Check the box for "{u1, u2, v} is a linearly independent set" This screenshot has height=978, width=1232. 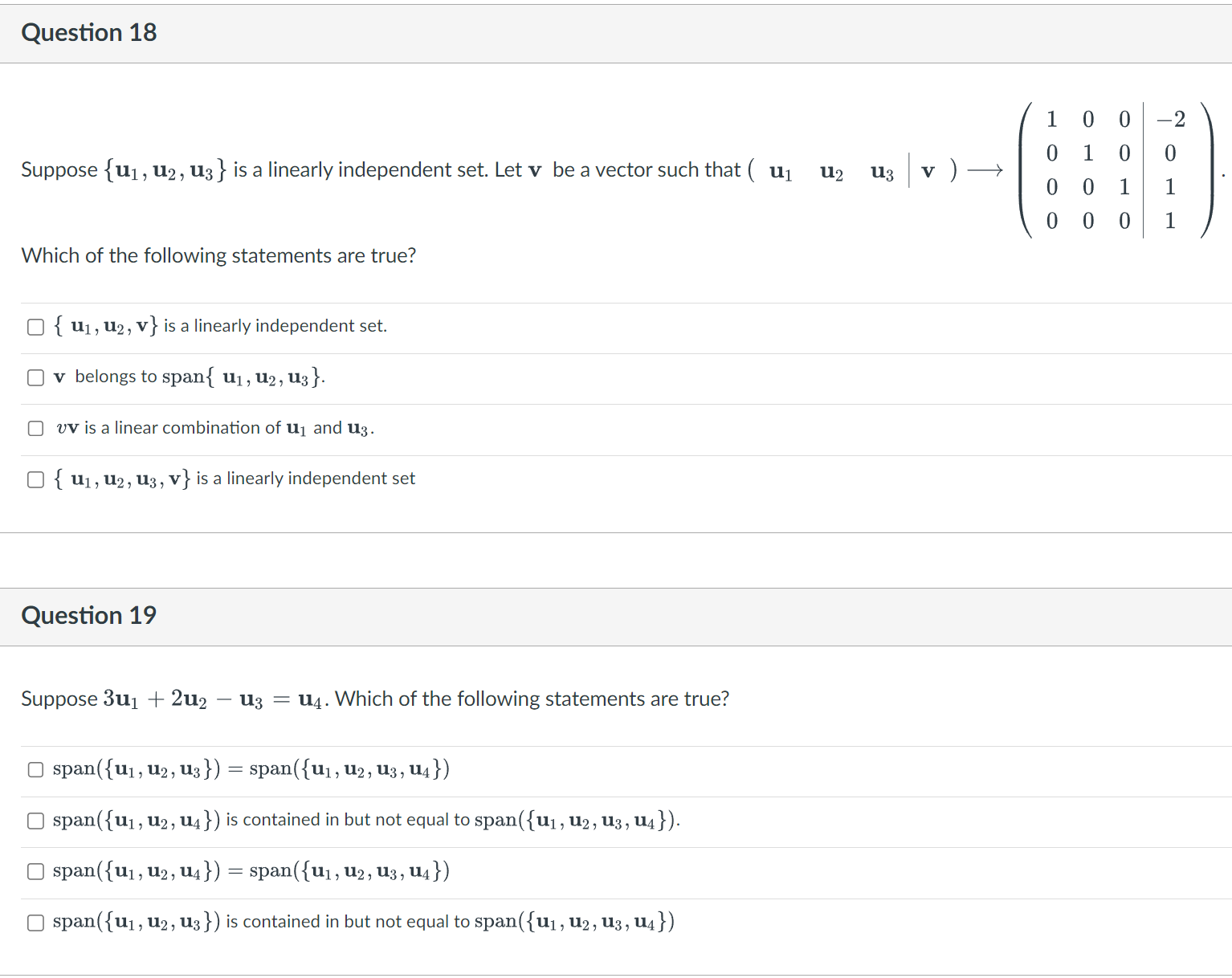pos(35,327)
